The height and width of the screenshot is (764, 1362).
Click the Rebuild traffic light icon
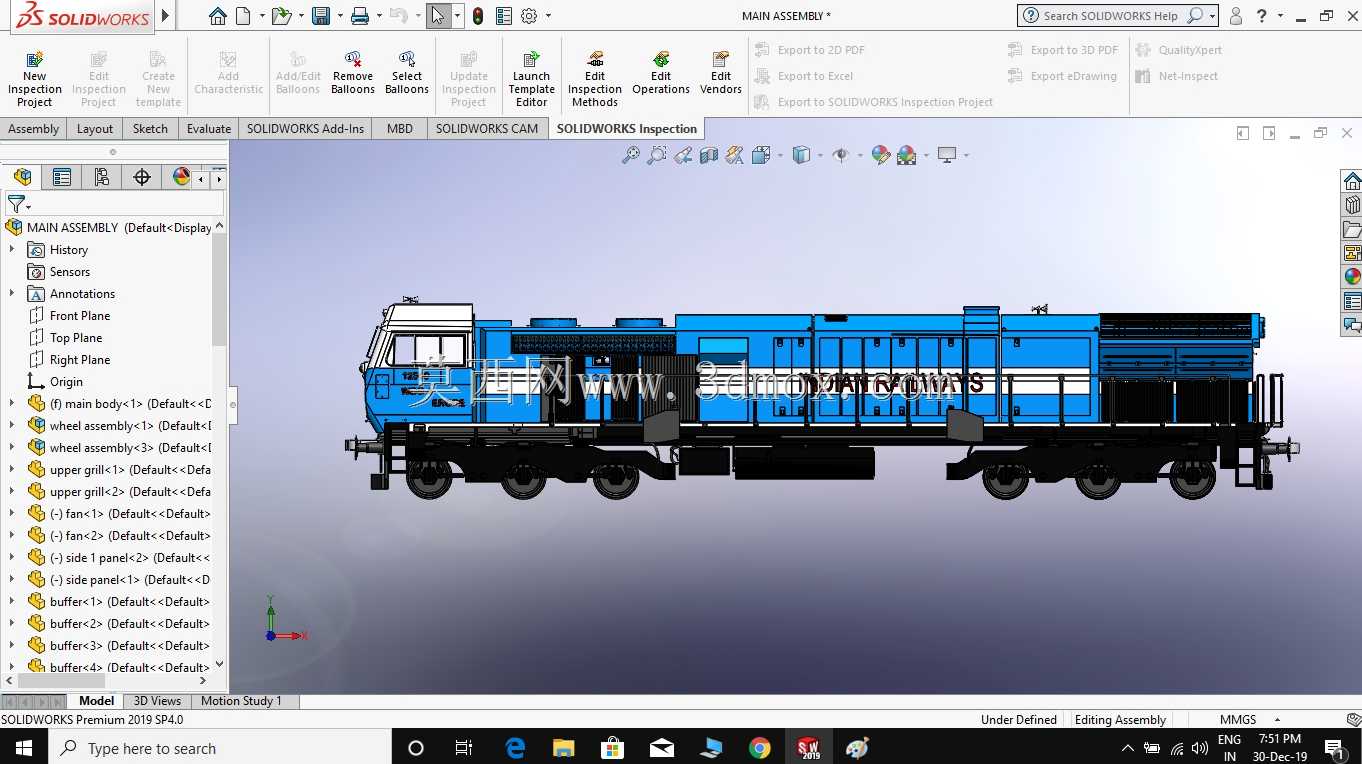tap(478, 16)
